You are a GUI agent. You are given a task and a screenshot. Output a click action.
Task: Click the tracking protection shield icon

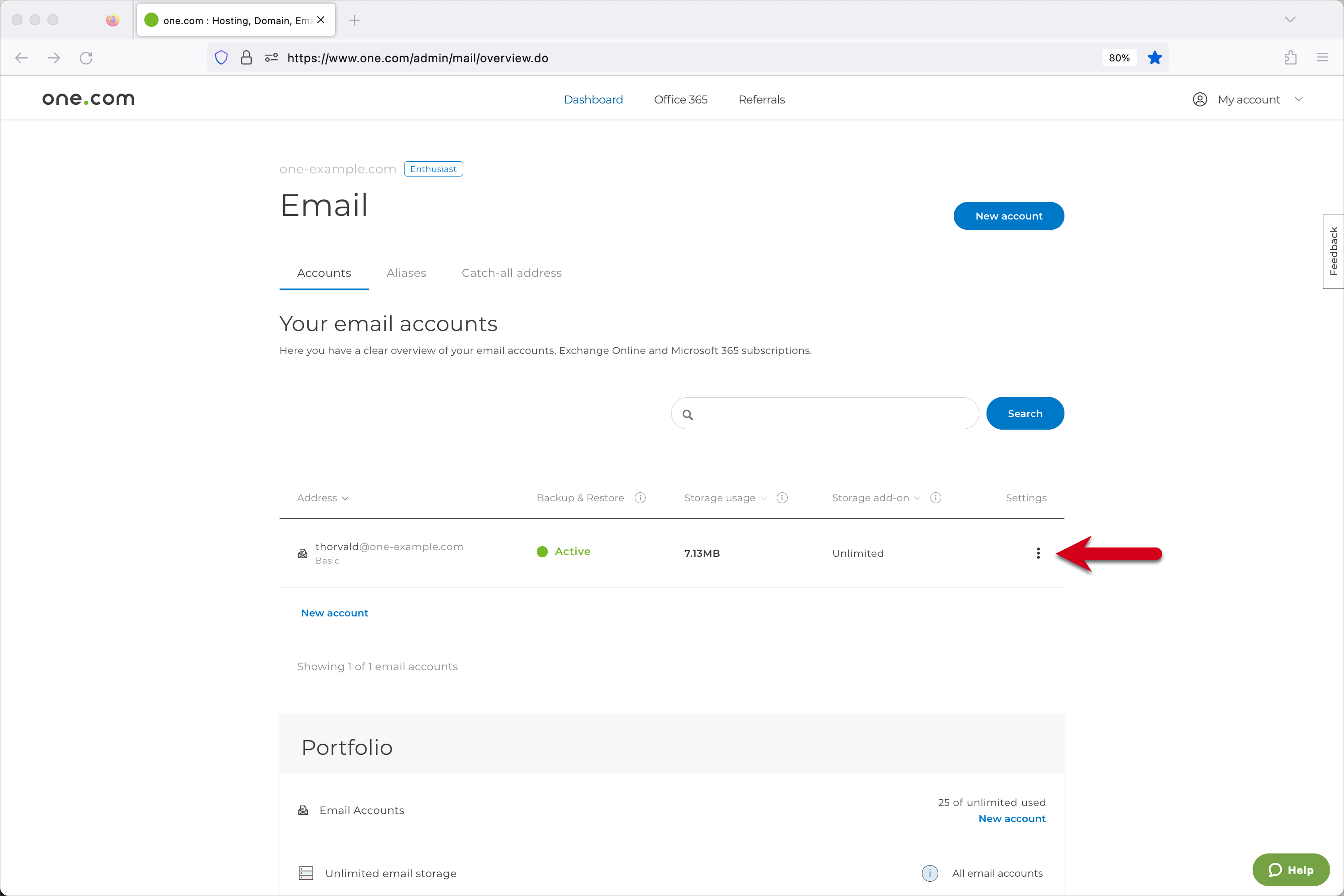click(x=221, y=58)
